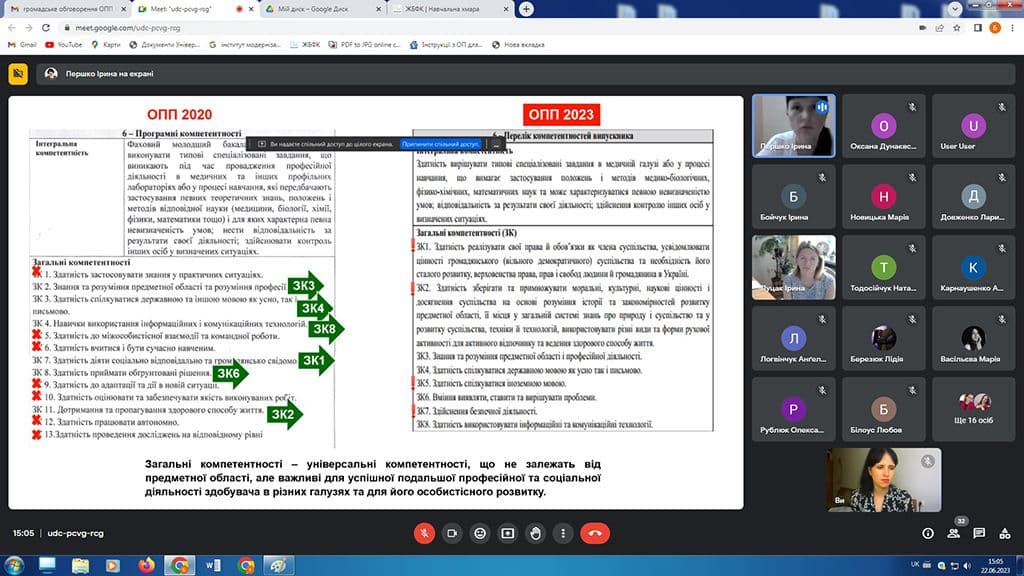The width and height of the screenshot is (1024, 576).
Task: Open the emoji reactions button
Action: [480, 534]
